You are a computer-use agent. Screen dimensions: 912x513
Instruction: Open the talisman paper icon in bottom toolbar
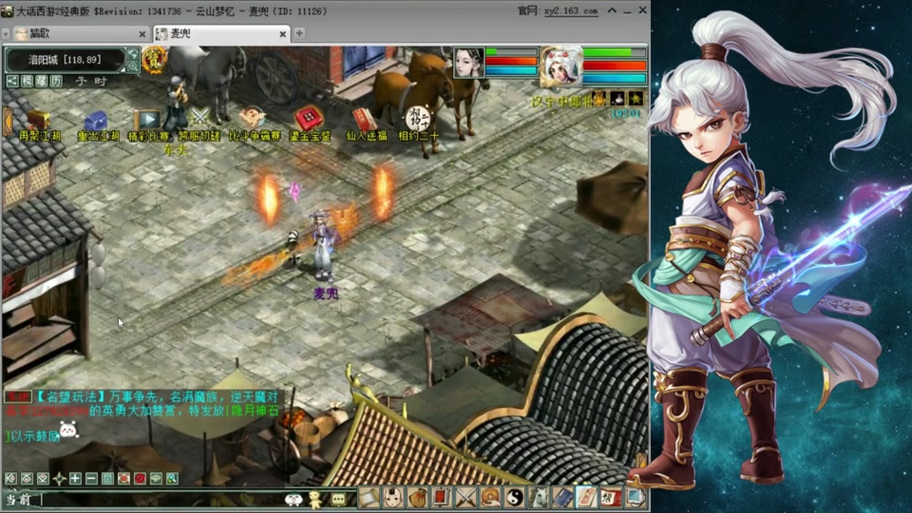tap(586, 497)
